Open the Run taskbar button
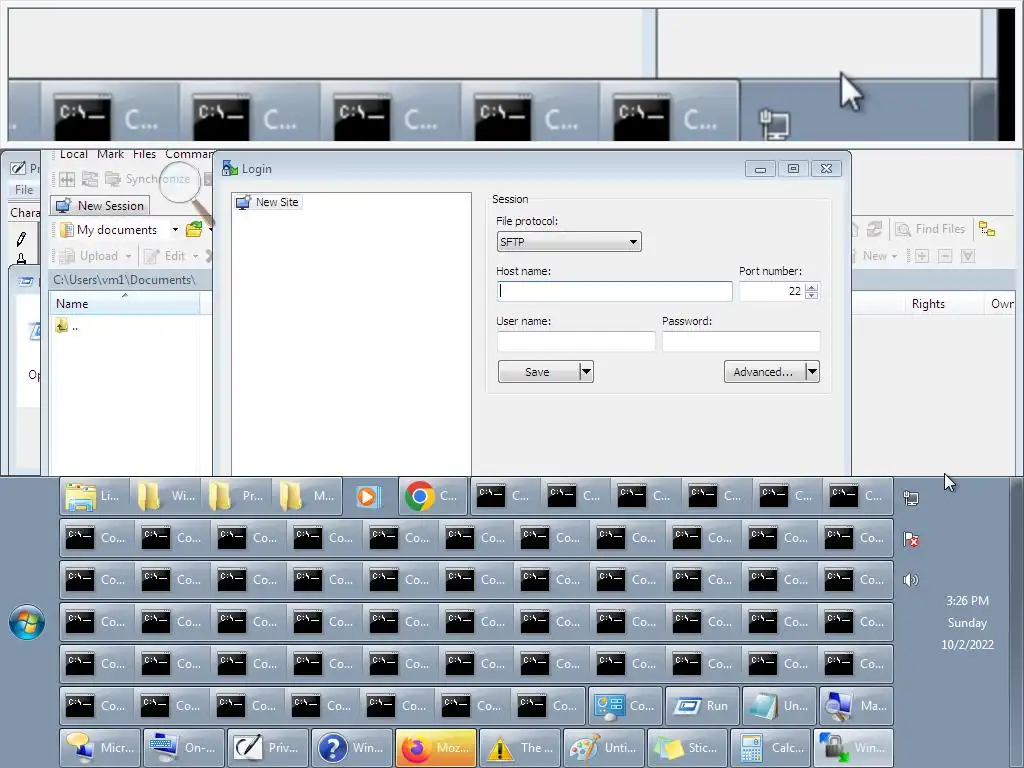Screen dimensions: 1024x768 [702, 706]
